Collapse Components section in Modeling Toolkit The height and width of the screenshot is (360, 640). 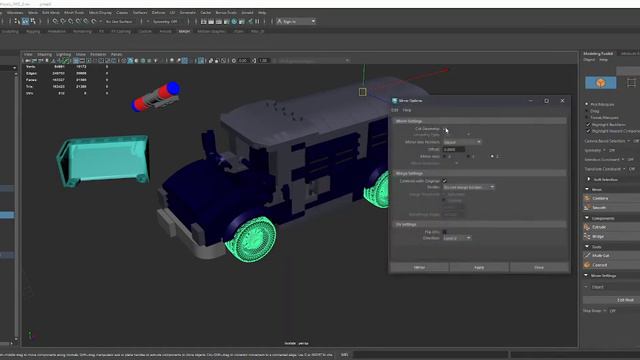point(587,218)
